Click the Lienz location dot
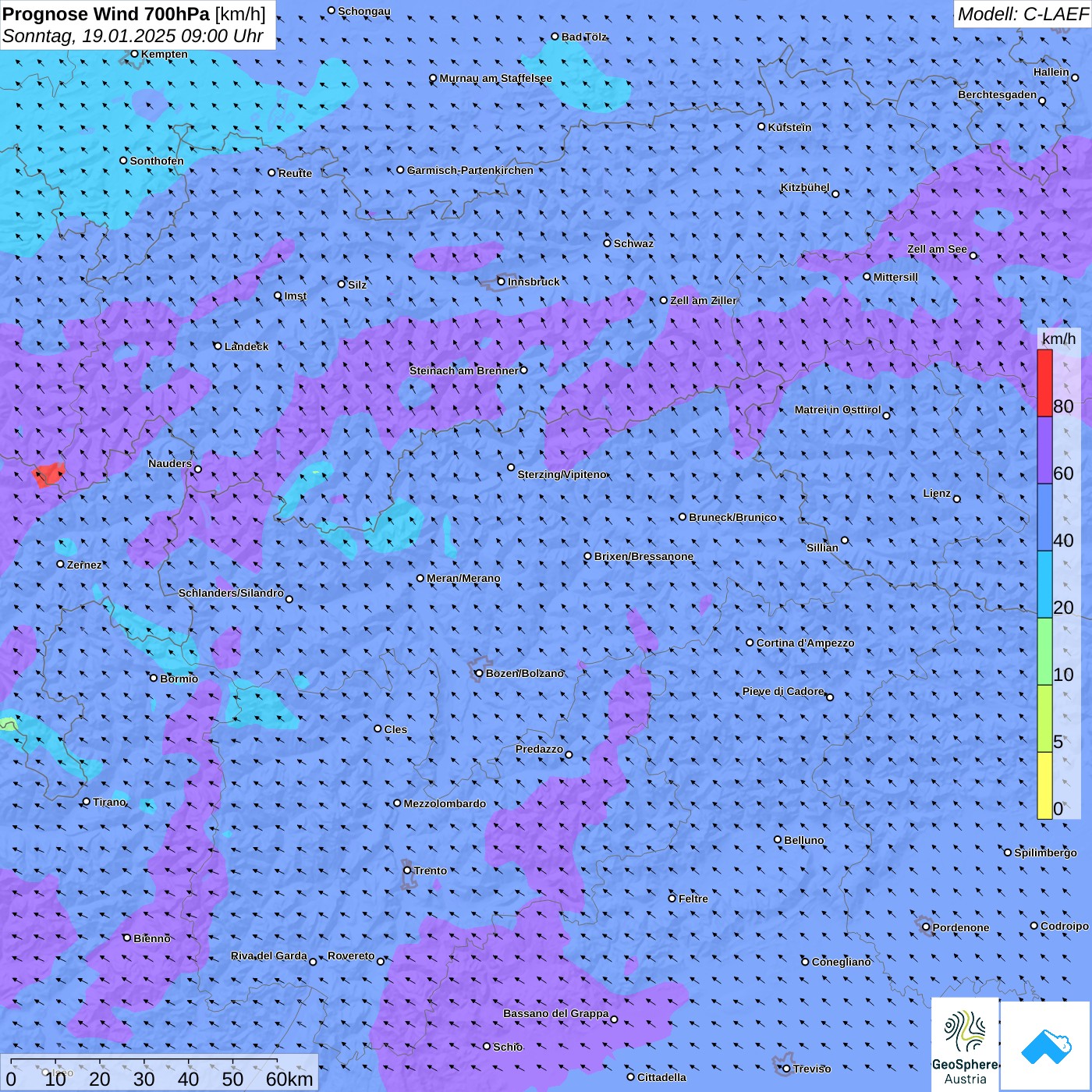 [957, 499]
